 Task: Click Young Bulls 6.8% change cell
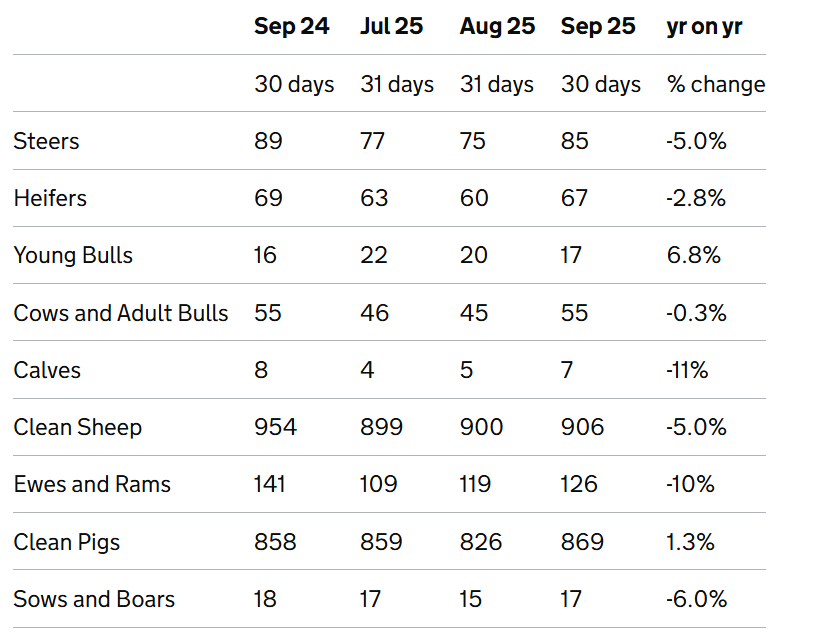pos(693,255)
